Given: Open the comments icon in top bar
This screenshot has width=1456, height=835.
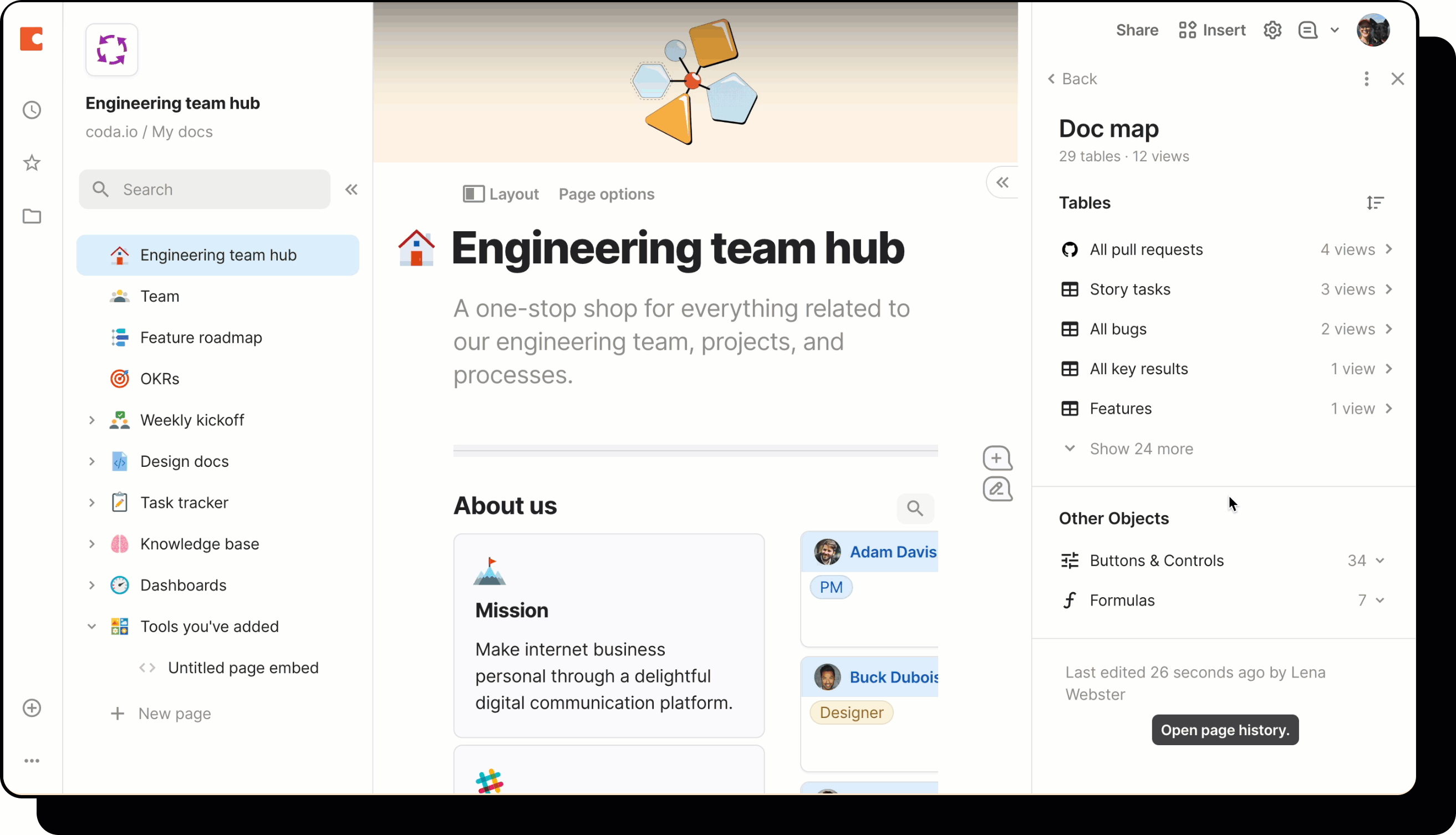Looking at the screenshot, I should point(1307,30).
